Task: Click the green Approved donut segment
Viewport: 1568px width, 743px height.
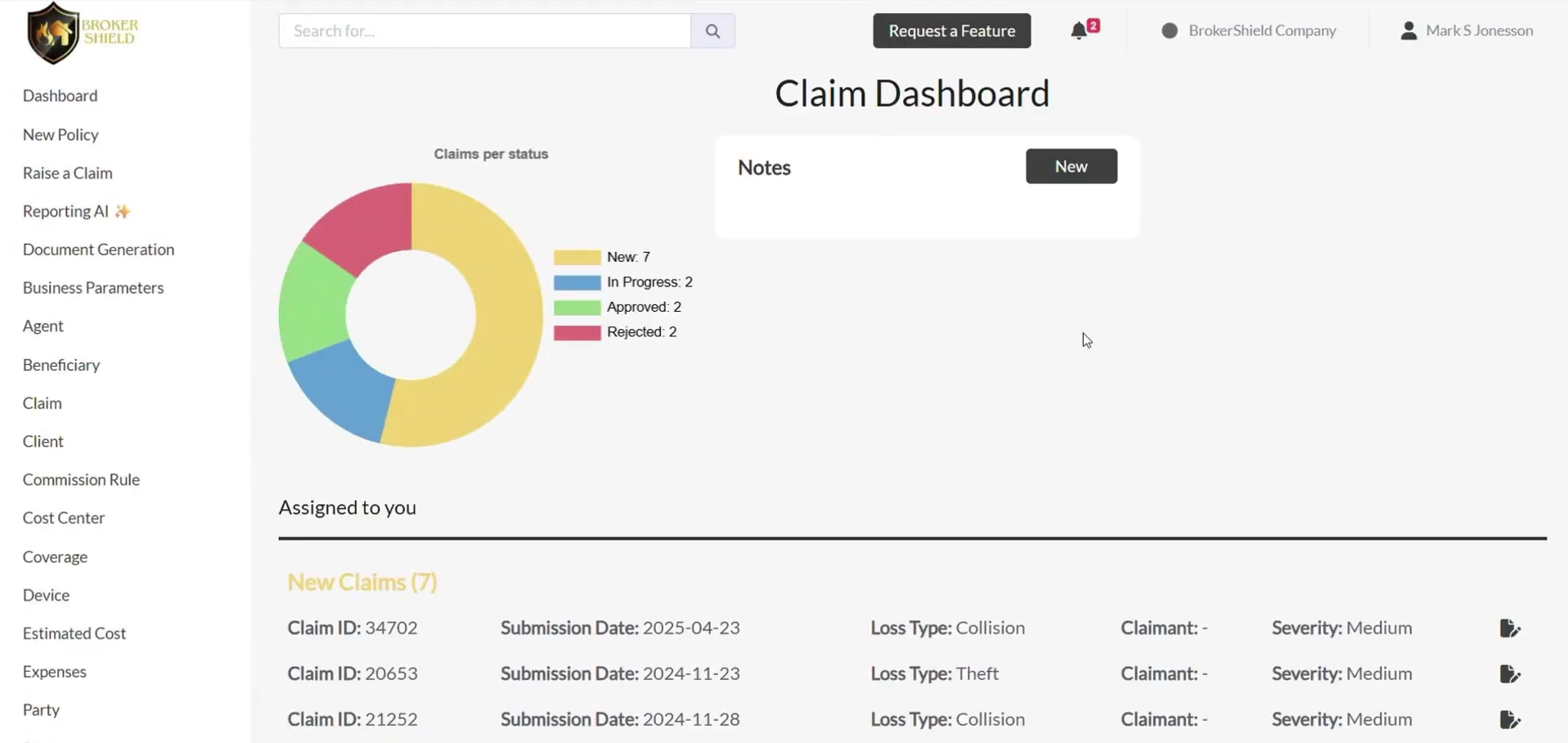Action: [312, 303]
